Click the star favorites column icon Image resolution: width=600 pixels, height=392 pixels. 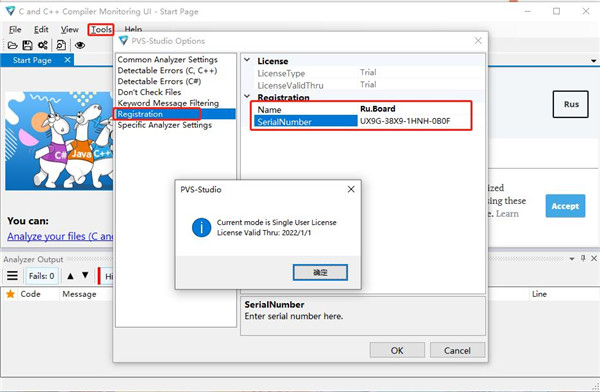pyautogui.click(x=10, y=294)
